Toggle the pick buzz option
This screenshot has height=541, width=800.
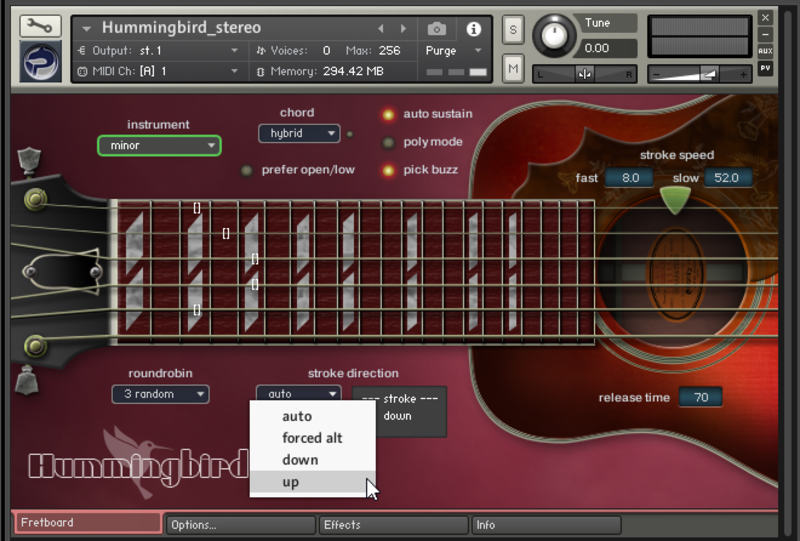pyautogui.click(x=388, y=170)
